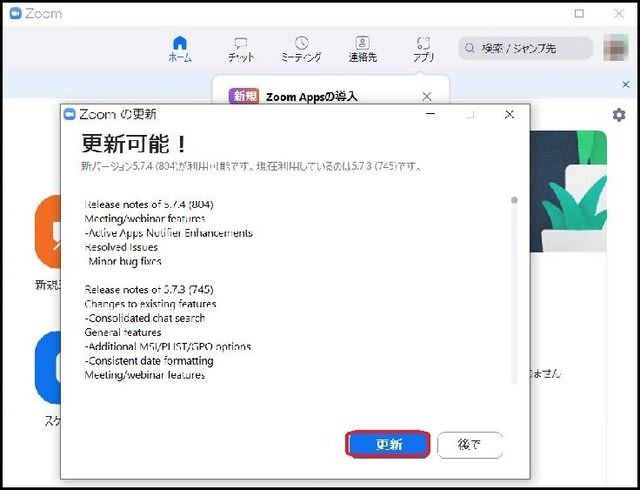The height and width of the screenshot is (490, 640).
Task: Click '-Consistent date formatting' line
Action: [149, 361]
